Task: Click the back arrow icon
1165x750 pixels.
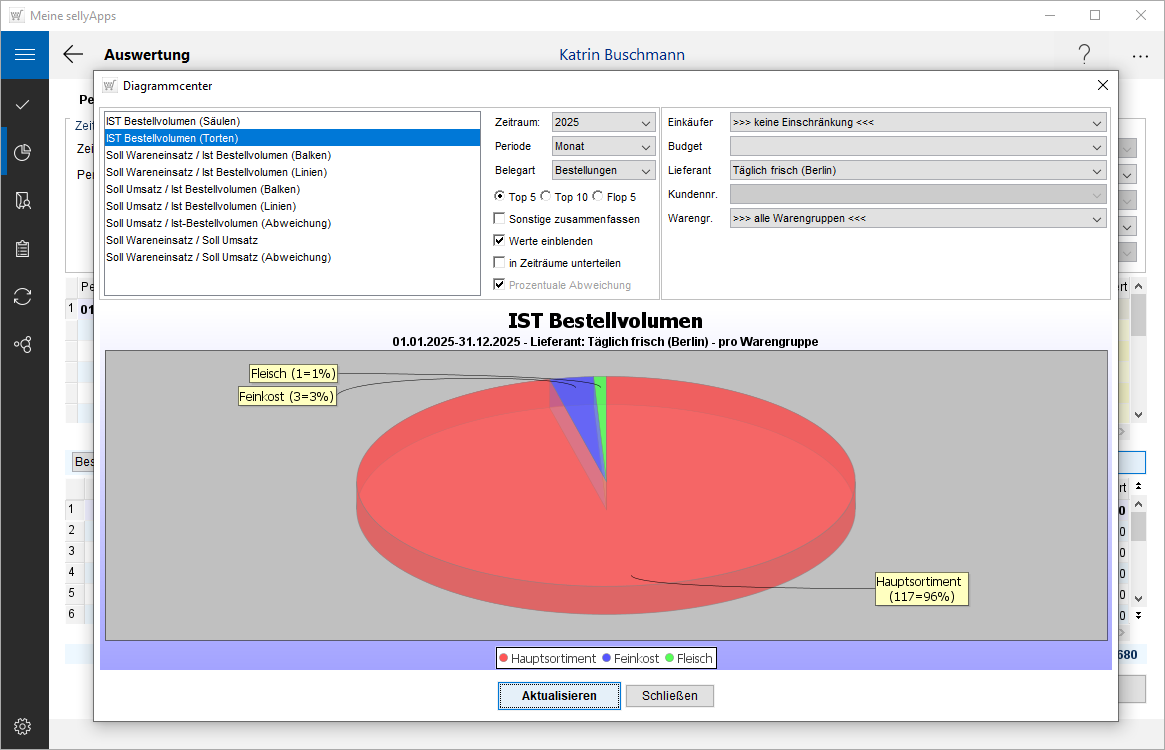Action: [73, 55]
